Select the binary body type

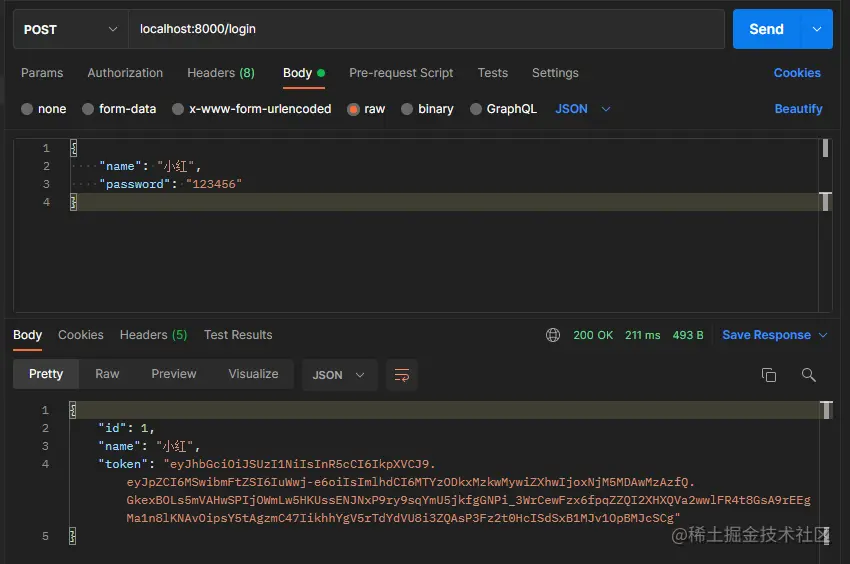click(407, 109)
